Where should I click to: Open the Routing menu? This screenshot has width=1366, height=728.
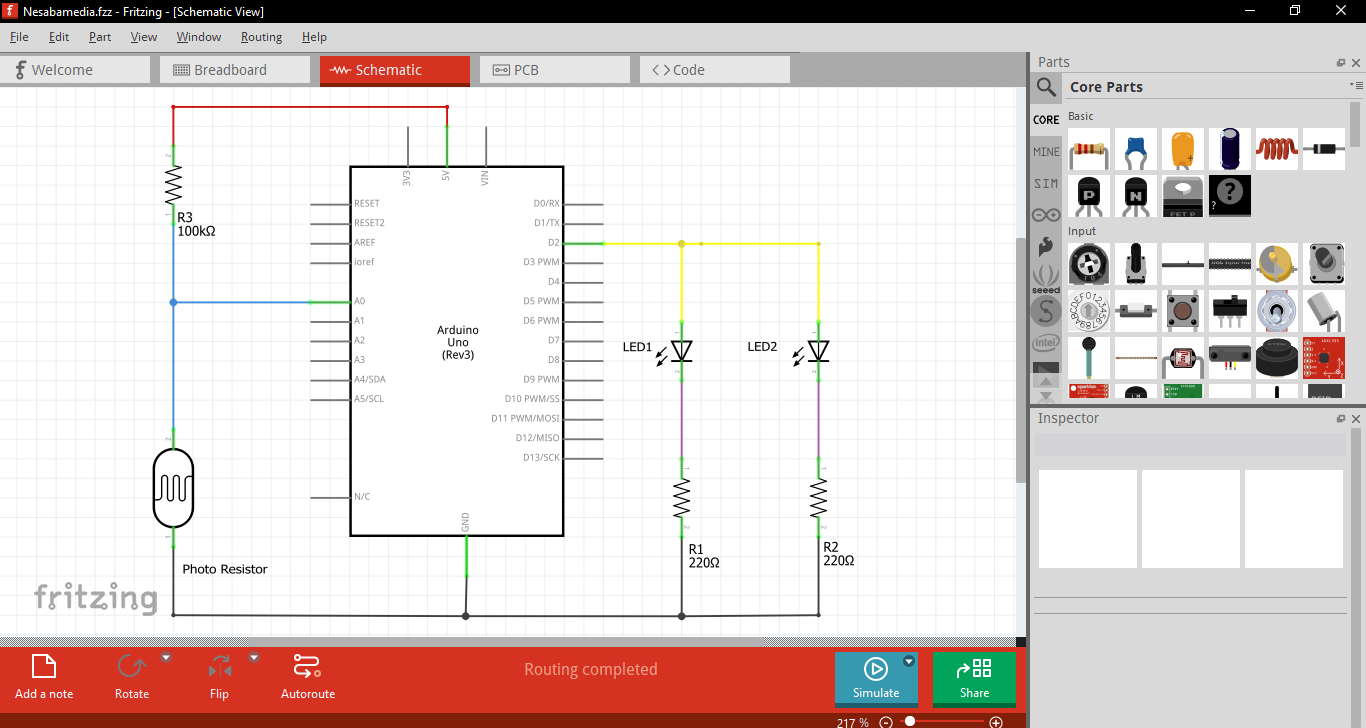click(261, 37)
